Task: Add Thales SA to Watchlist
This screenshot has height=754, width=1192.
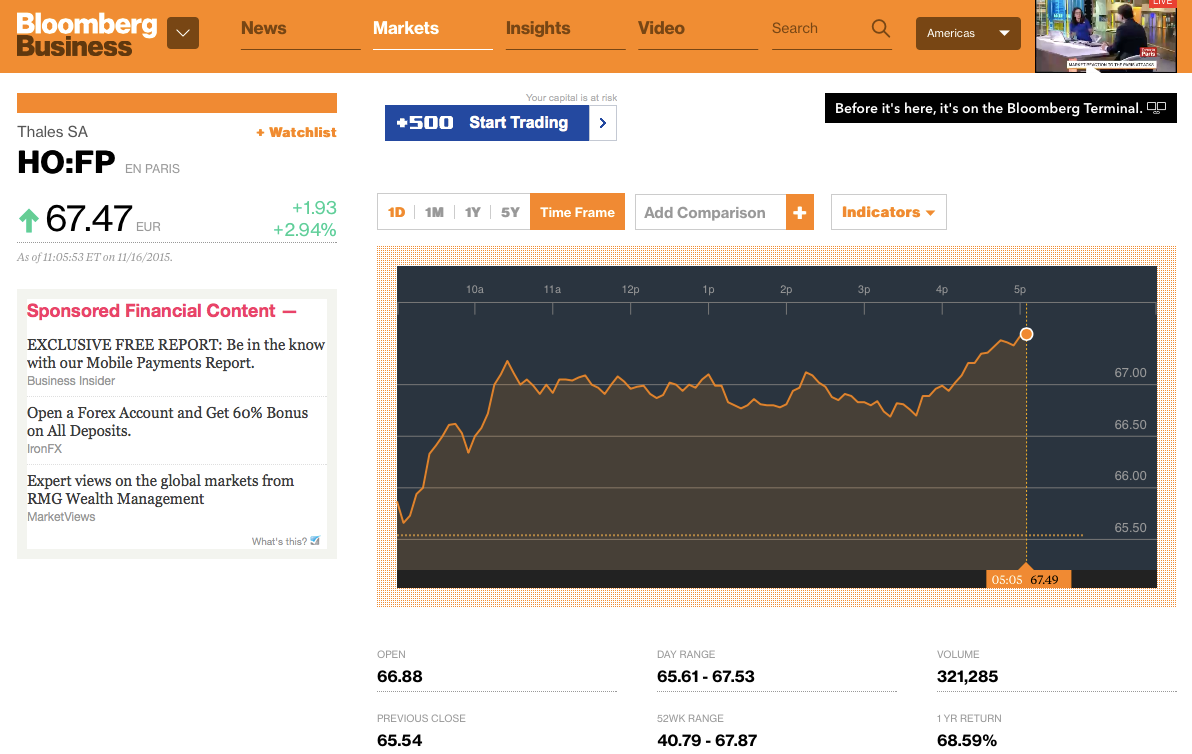Action: pyautogui.click(x=296, y=132)
